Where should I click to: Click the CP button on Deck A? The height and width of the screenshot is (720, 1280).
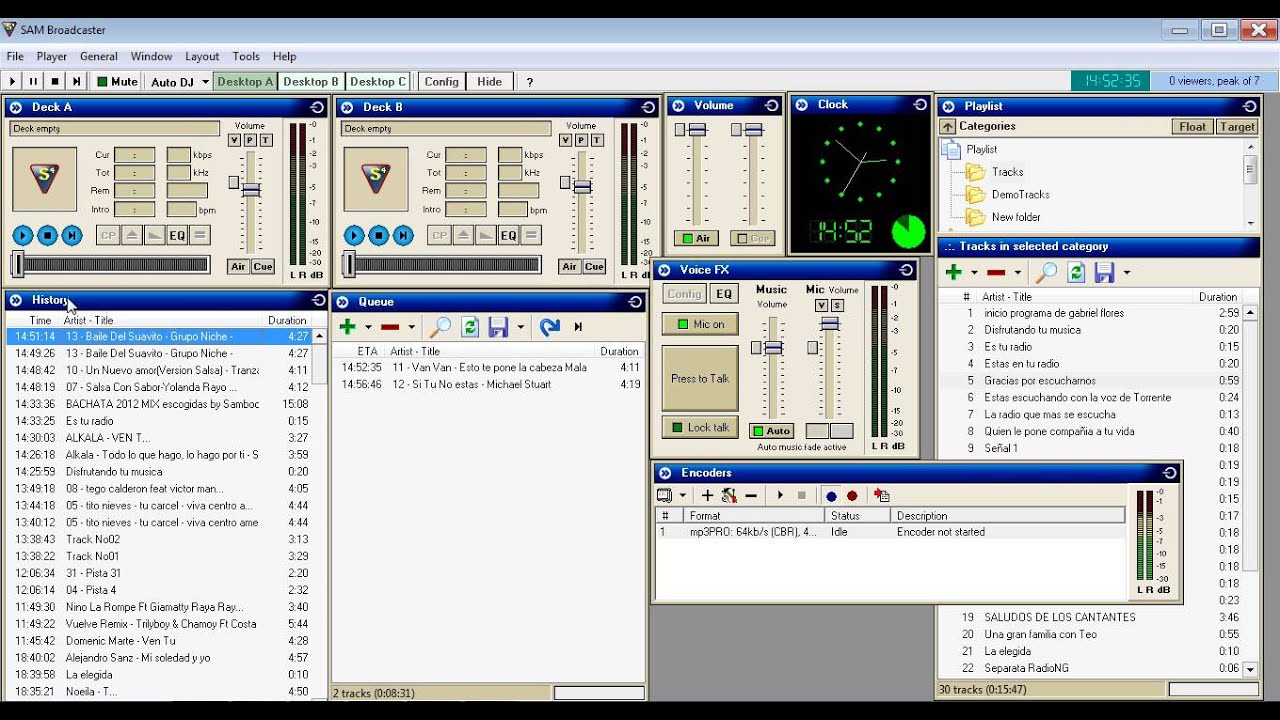click(x=108, y=236)
